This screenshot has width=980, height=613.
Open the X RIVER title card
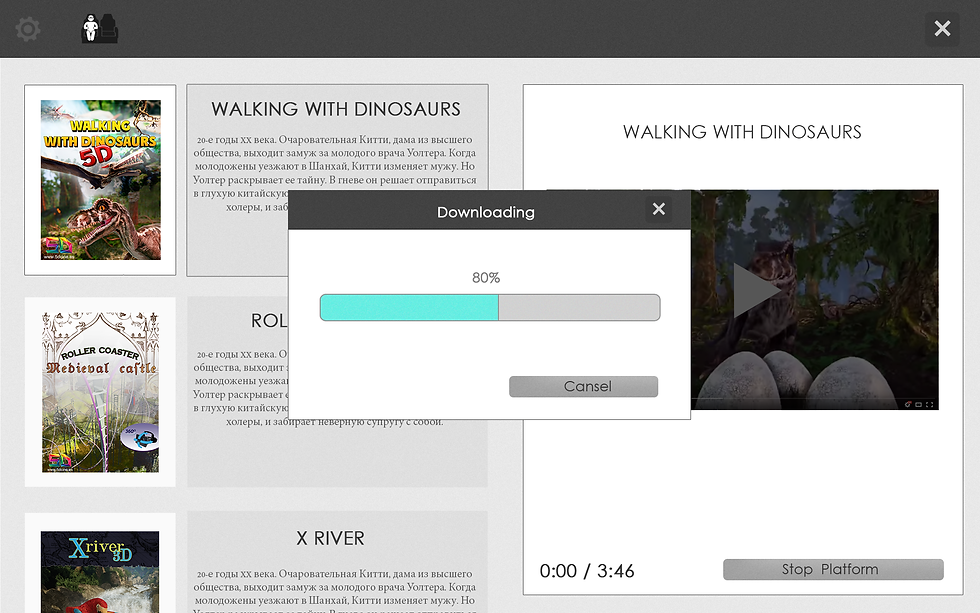coord(338,562)
